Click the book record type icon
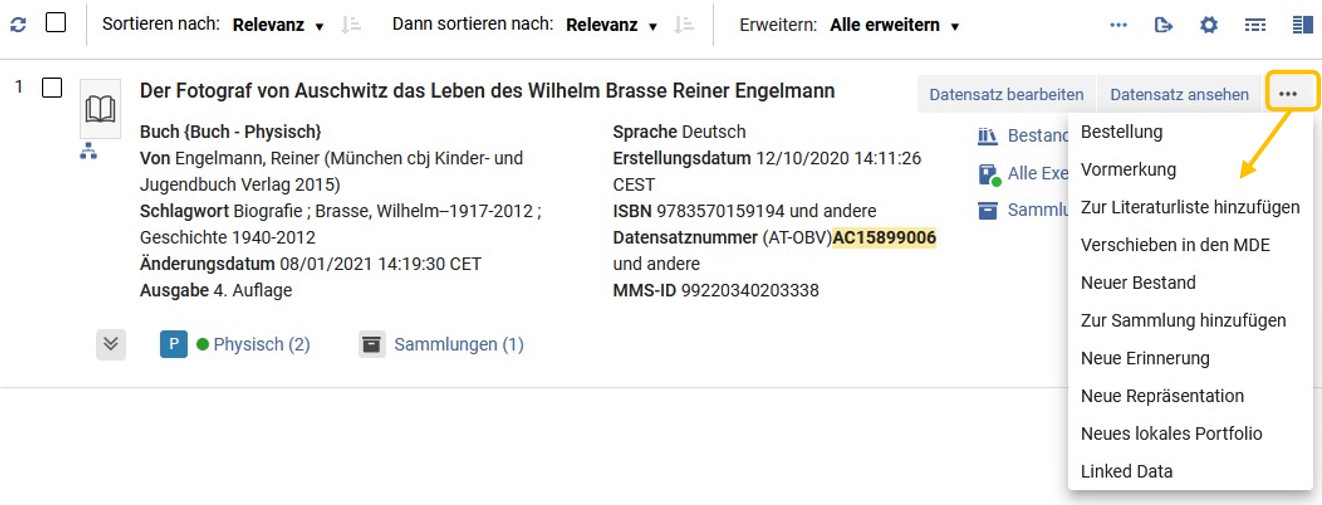 (x=100, y=109)
